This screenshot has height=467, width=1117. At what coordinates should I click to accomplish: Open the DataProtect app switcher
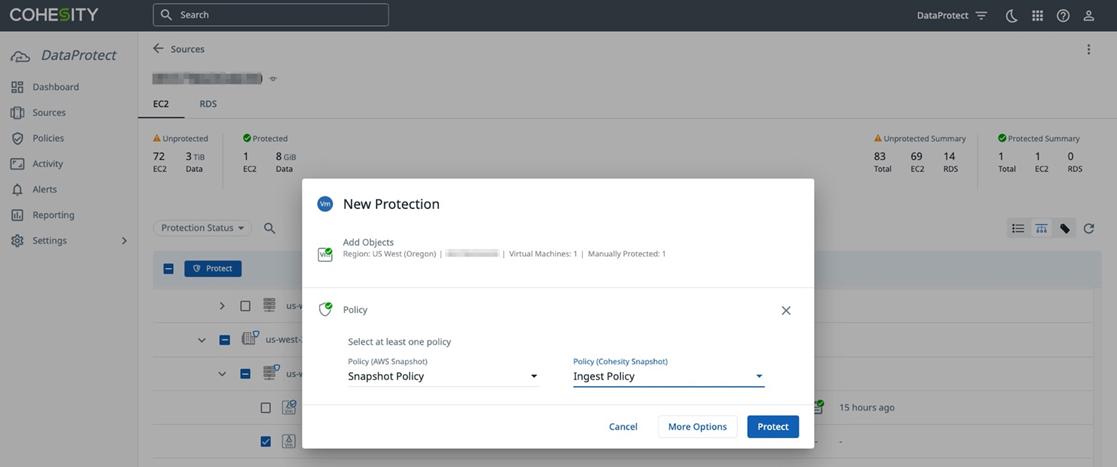point(952,16)
